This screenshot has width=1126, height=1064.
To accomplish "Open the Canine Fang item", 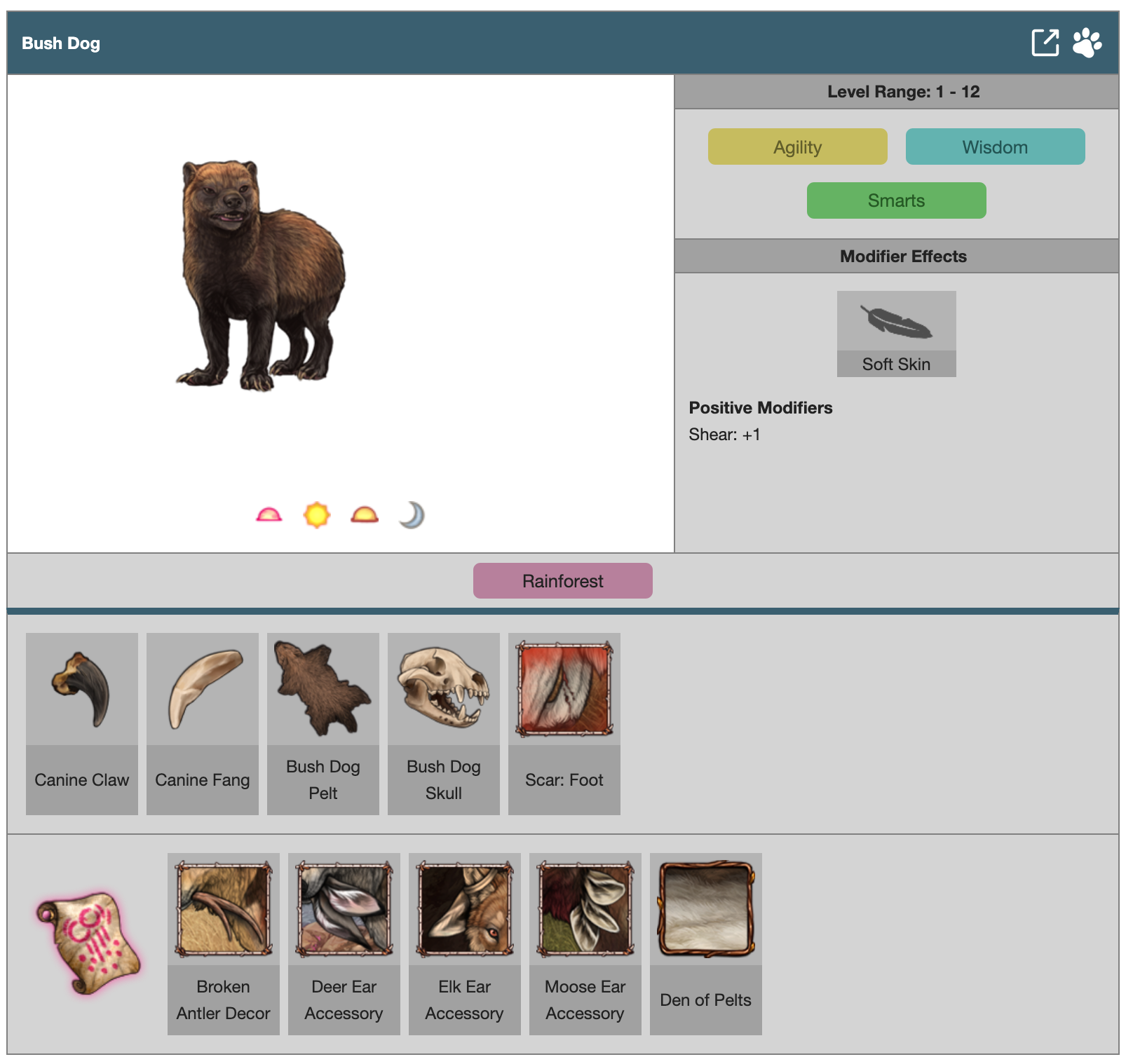I will 203,723.
